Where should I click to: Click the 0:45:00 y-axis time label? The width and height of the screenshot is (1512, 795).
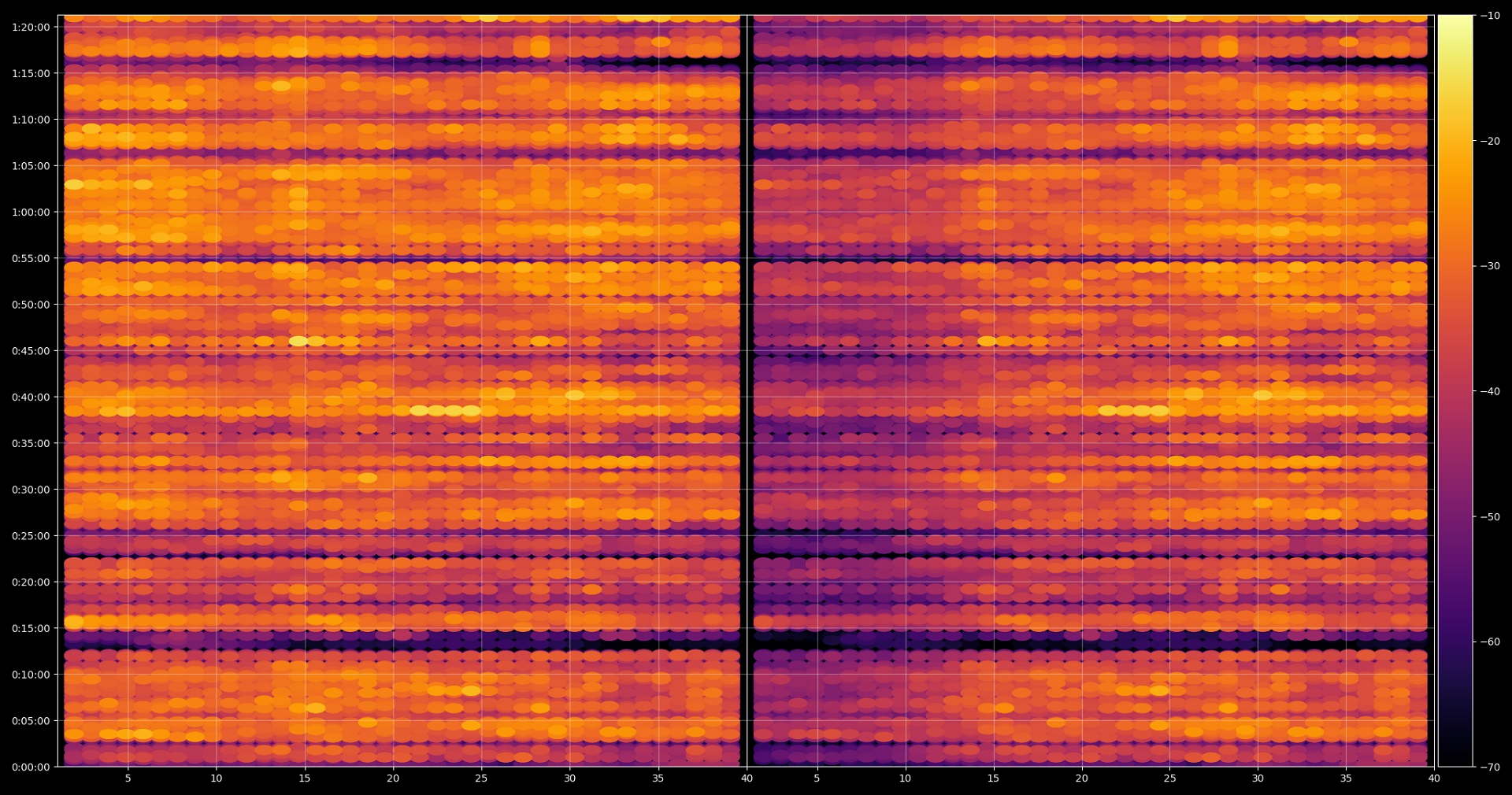pos(31,351)
